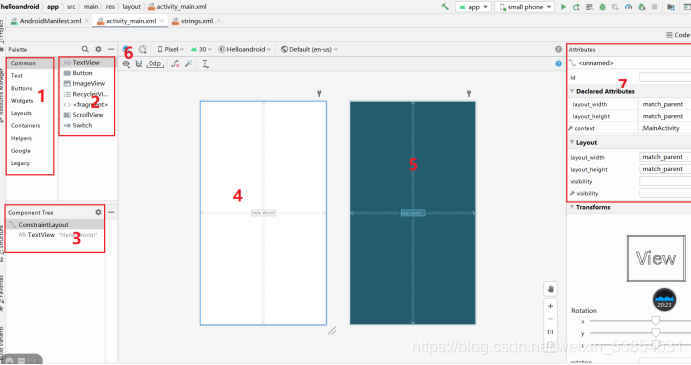Viewport: 691px width, 365px height.
Task: Reset zoom to 1:1
Action: pyautogui.click(x=550, y=332)
